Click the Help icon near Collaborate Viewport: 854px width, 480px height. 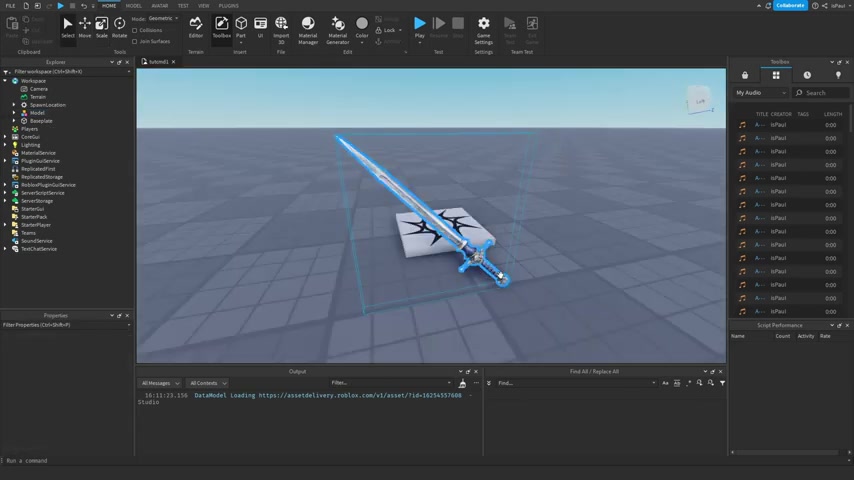[815, 5]
